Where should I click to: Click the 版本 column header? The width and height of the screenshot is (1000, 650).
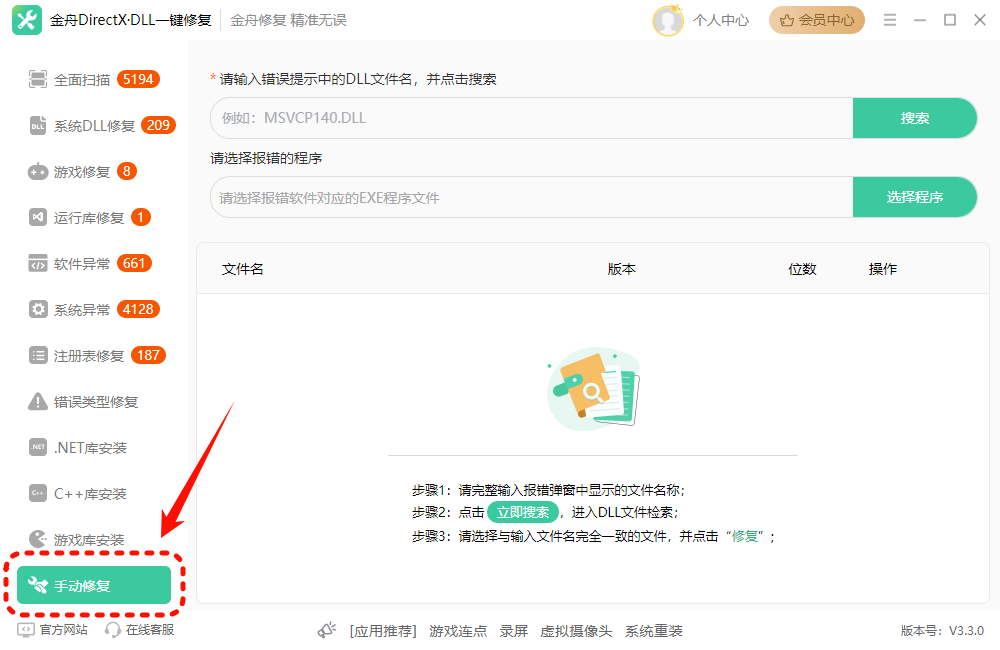point(621,269)
